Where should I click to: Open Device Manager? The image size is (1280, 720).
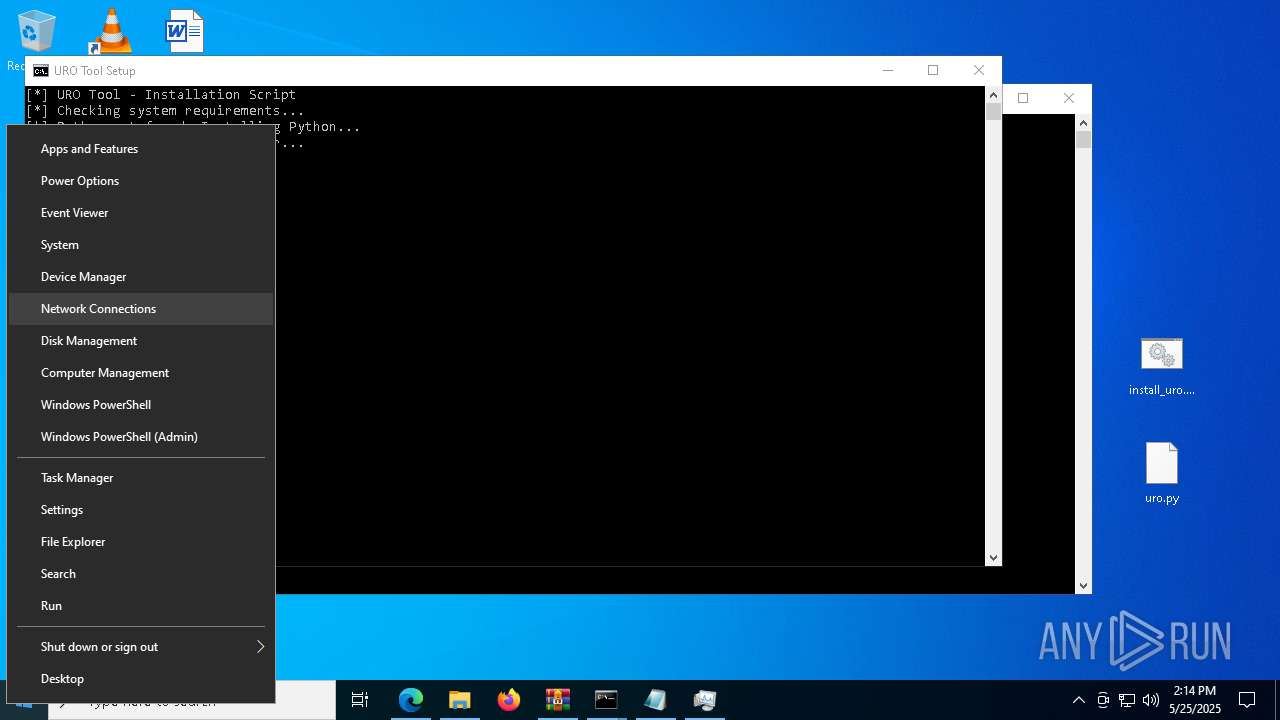tap(141, 277)
